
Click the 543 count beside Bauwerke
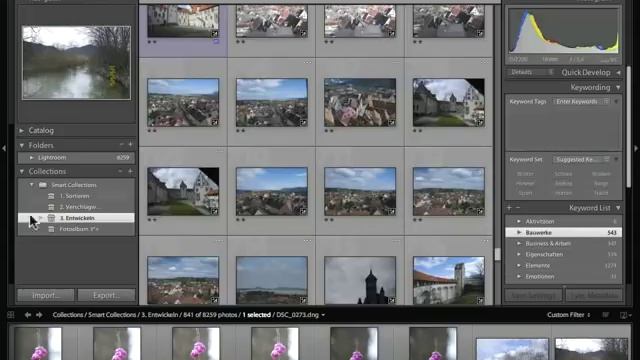click(611, 233)
